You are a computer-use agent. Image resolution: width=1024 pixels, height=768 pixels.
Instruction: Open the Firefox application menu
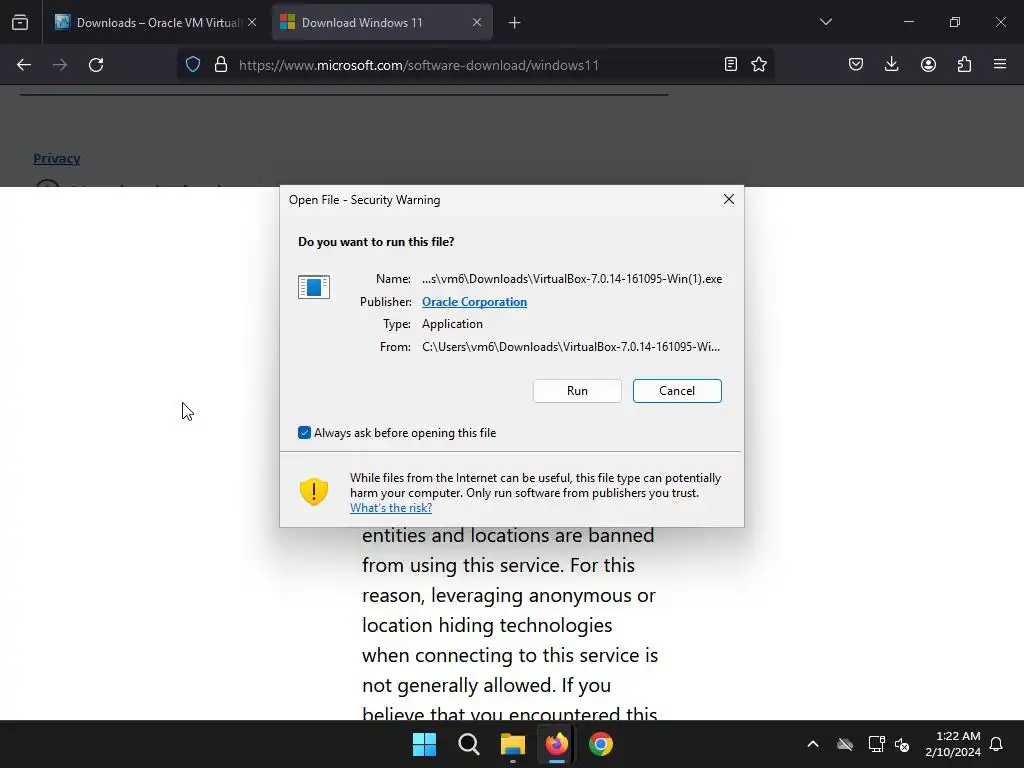click(1000, 64)
